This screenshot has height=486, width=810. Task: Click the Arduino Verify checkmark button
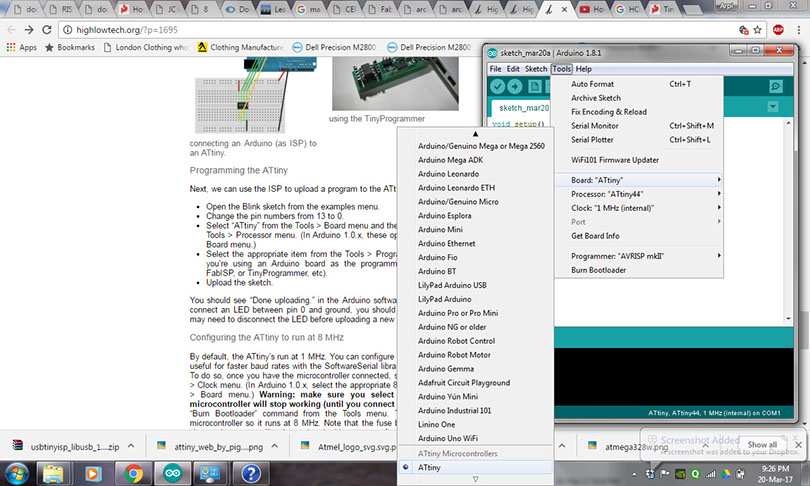pyautogui.click(x=497, y=86)
